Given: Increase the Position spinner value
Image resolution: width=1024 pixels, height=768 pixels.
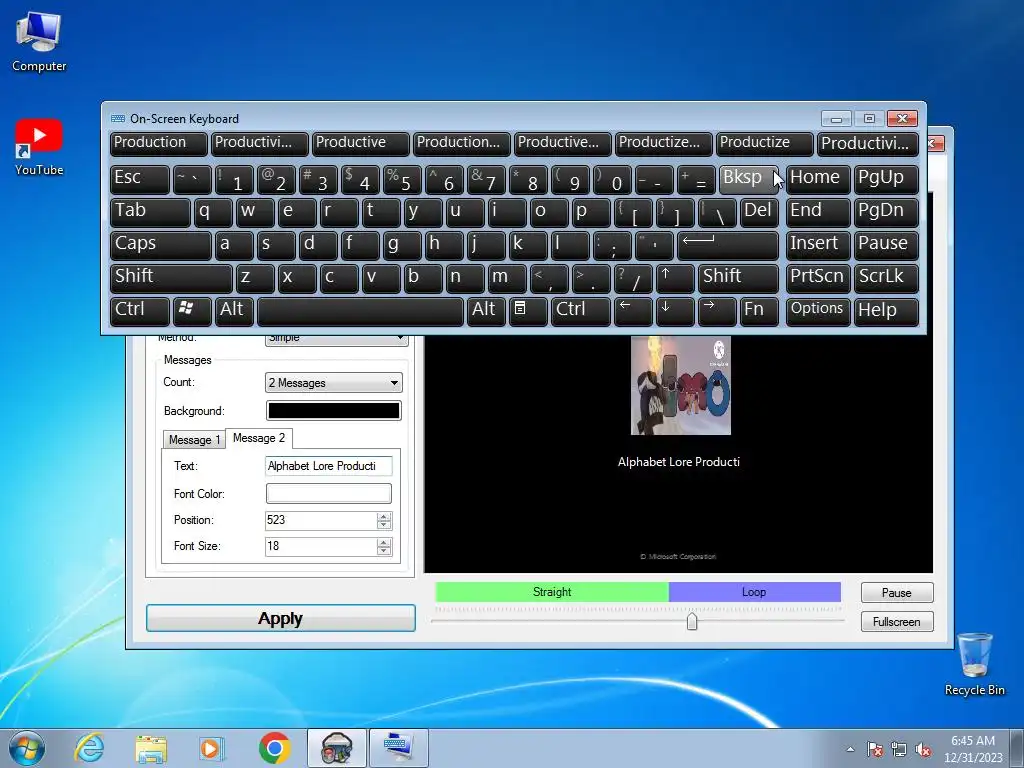Looking at the screenshot, I should tap(384, 517).
